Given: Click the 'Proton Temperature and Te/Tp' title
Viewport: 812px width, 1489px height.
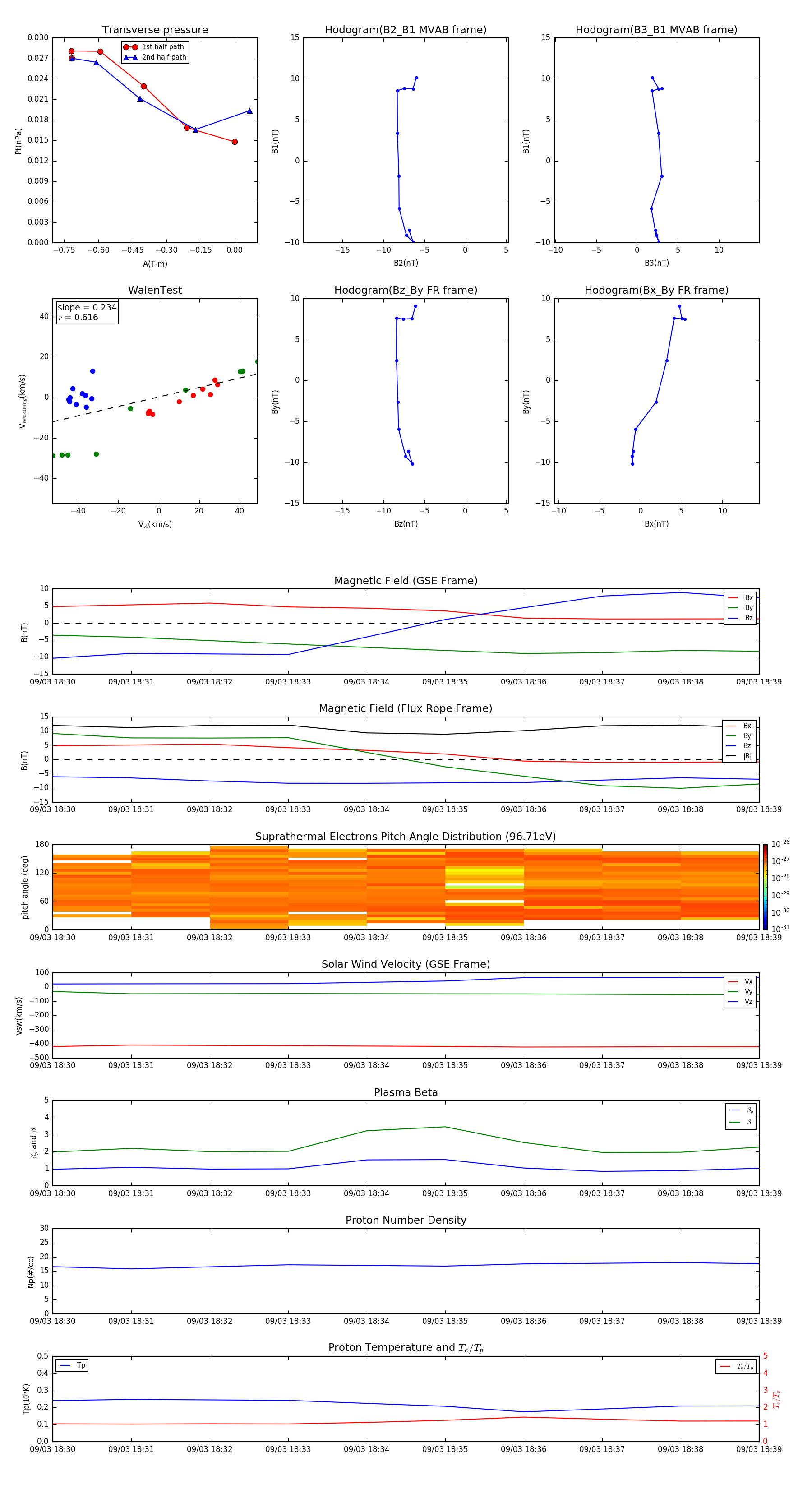Looking at the screenshot, I should pyautogui.click(x=406, y=1348).
